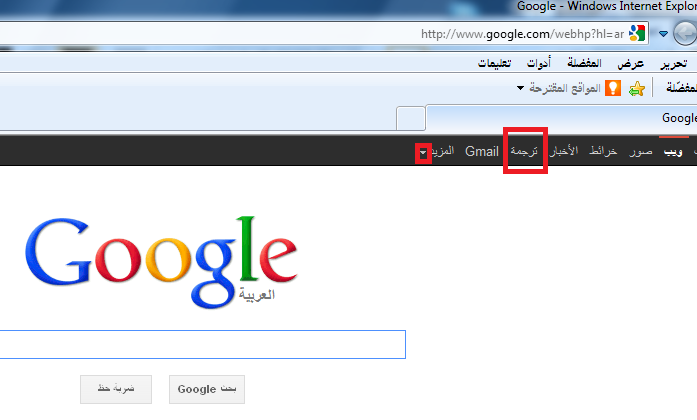This screenshot has width=697, height=420.
Task: Click the الأخبار news link
Action: coord(564,151)
